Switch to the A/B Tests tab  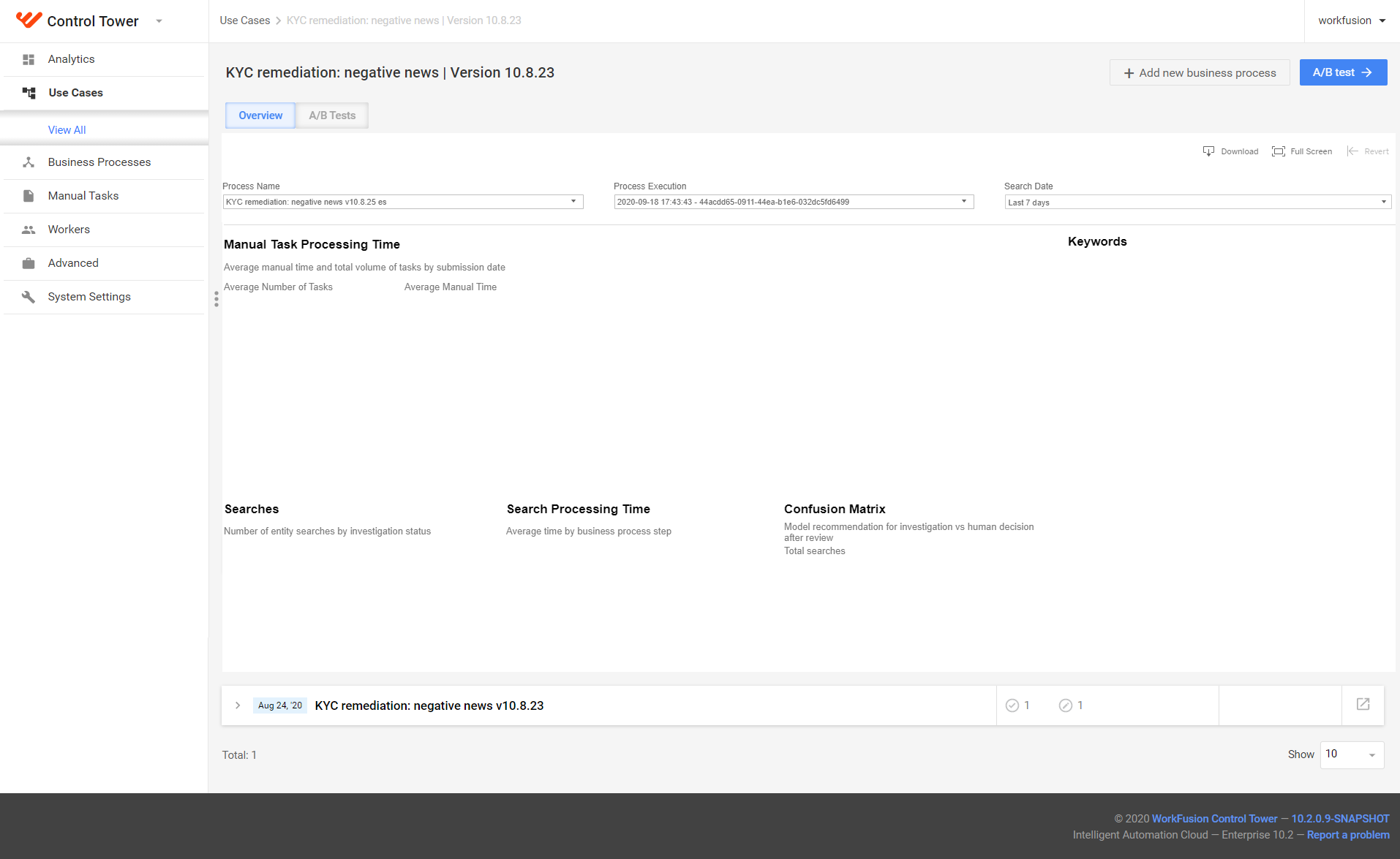[x=332, y=116]
